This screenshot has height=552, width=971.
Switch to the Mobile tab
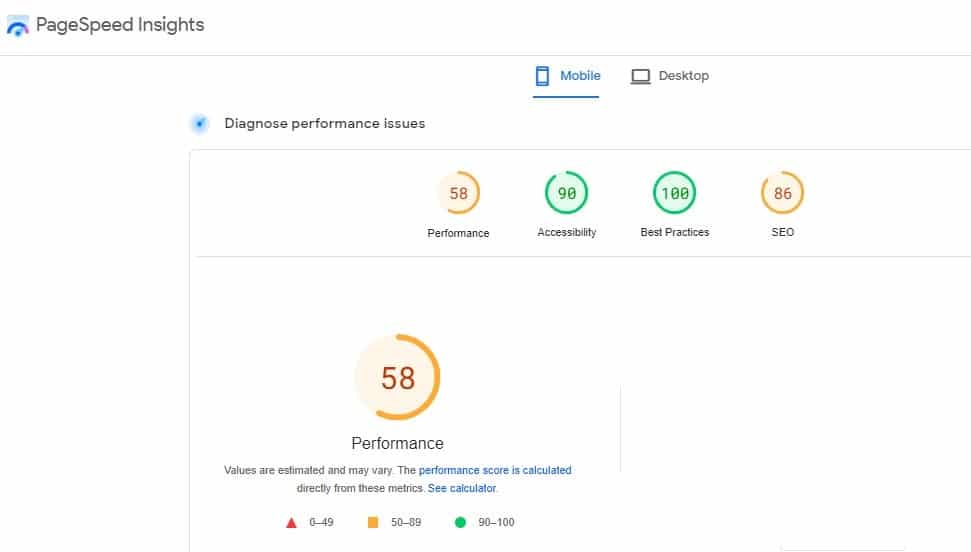click(x=566, y=76)
